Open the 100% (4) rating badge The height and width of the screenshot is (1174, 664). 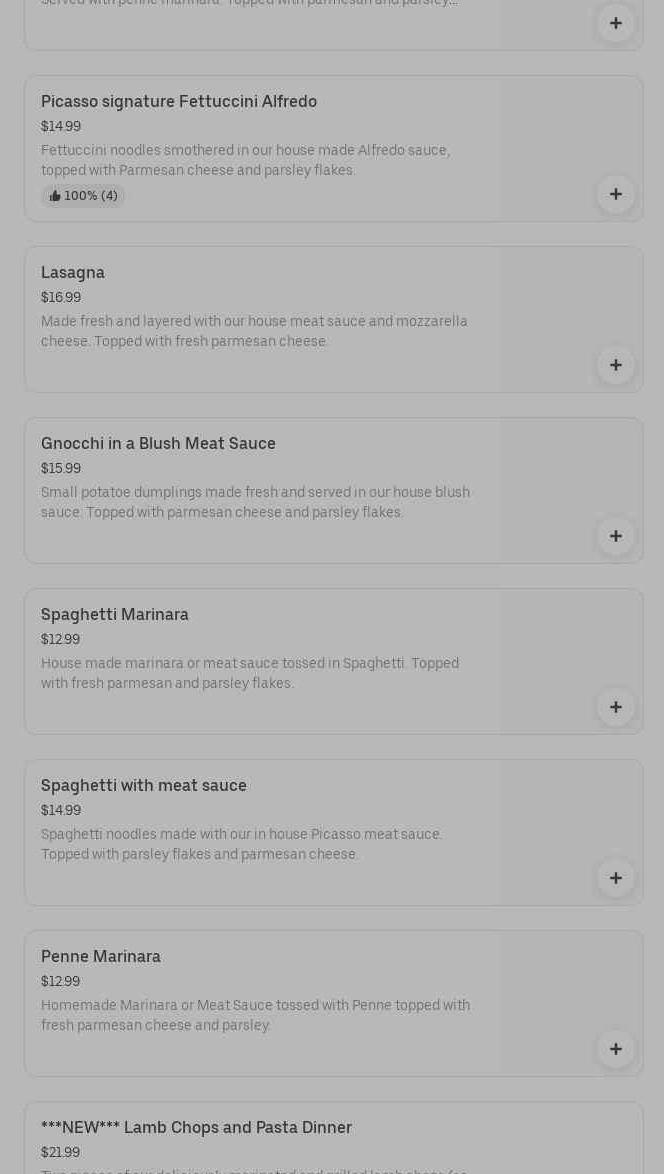point(83,196)
